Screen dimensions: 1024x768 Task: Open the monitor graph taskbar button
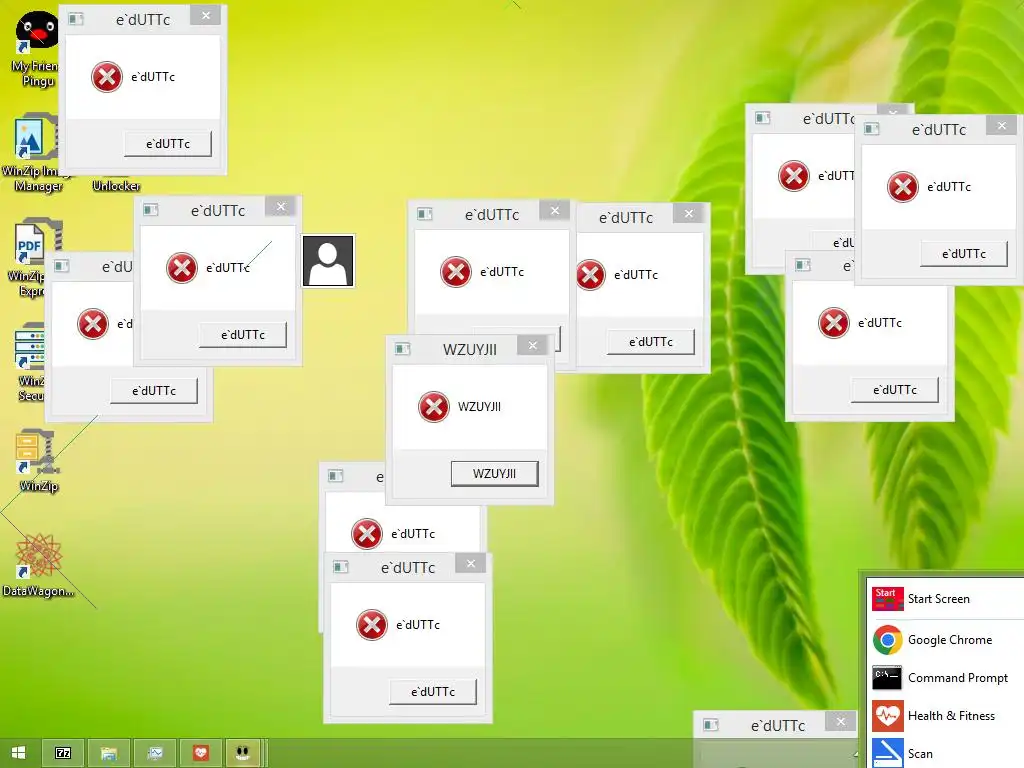pos(155,753)
